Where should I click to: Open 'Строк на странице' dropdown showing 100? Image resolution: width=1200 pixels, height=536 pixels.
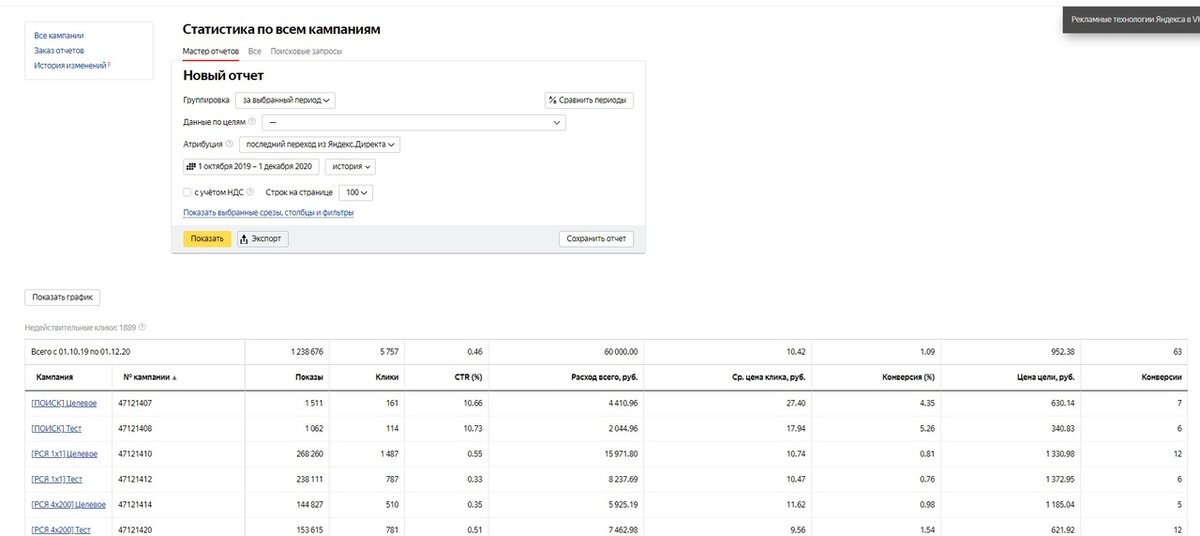[356, 192]
